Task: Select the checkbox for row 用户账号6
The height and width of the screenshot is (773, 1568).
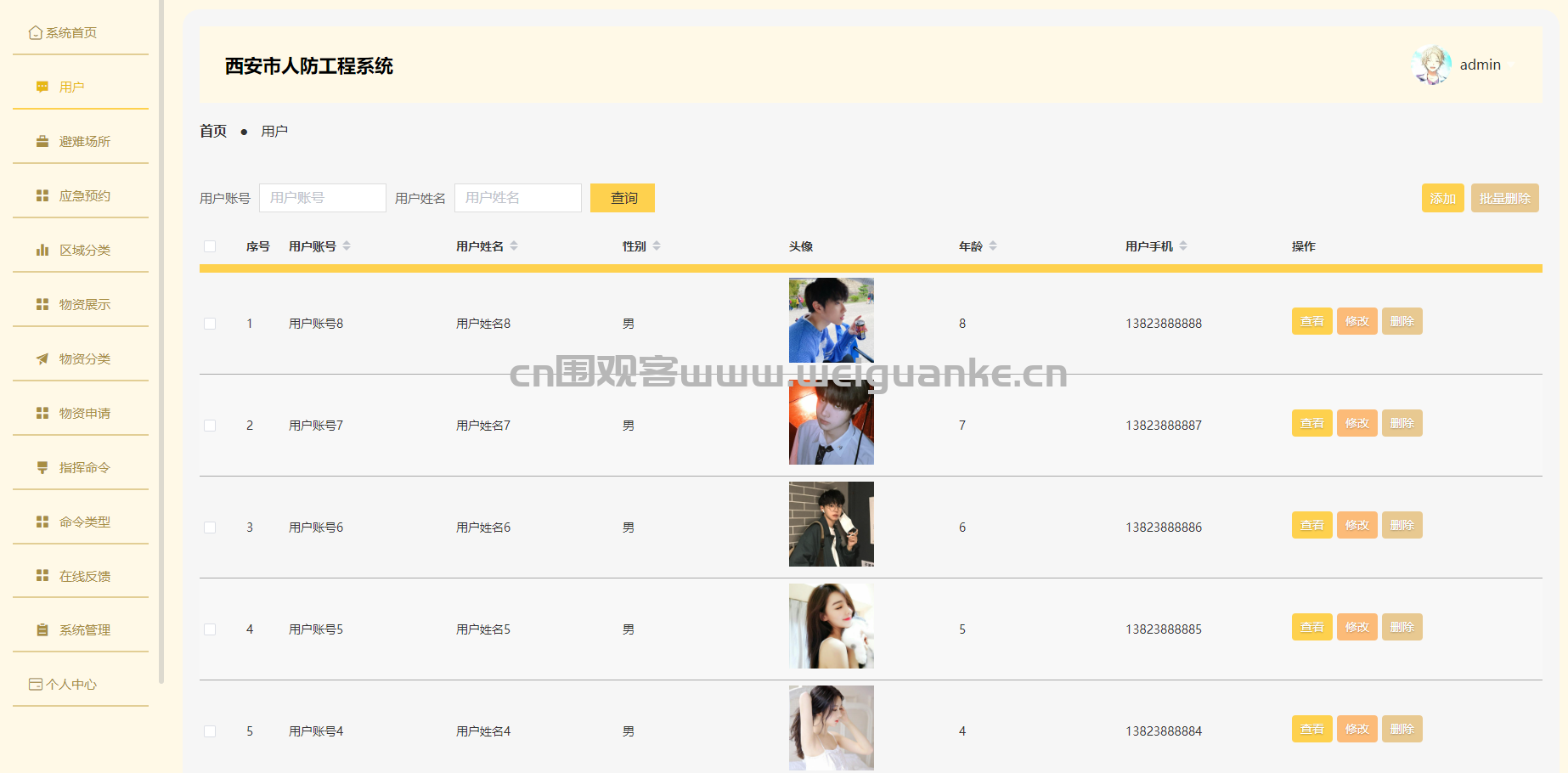Action: coord(210,528)
